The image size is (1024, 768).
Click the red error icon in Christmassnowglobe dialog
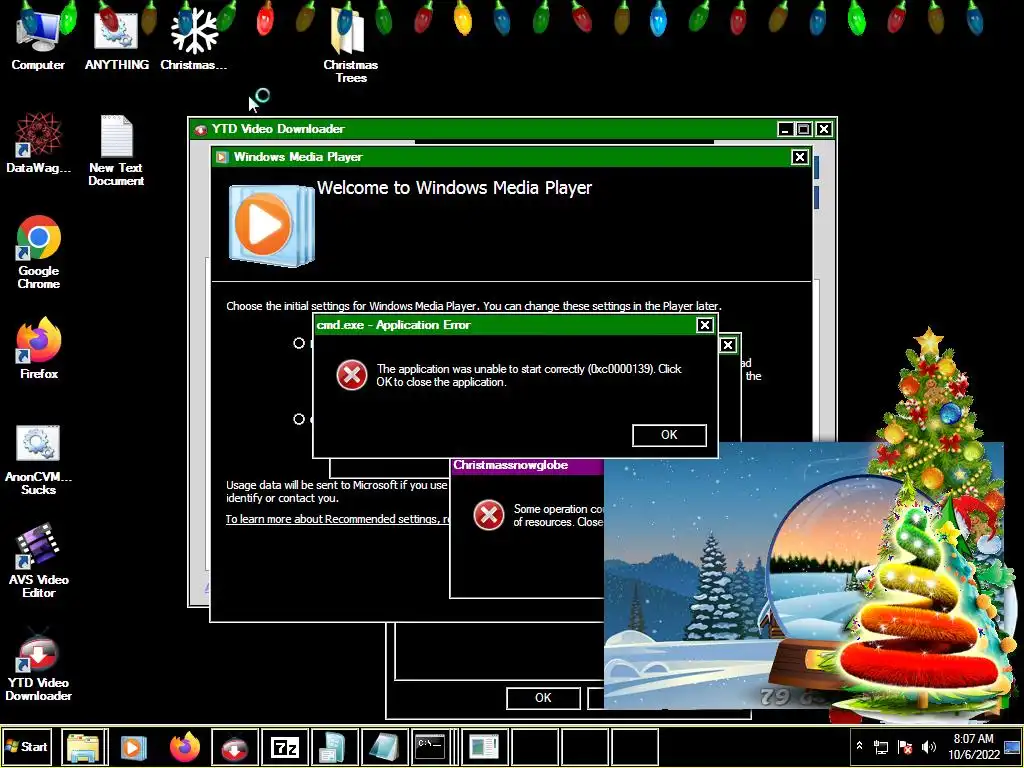click(x=488, y=515)
